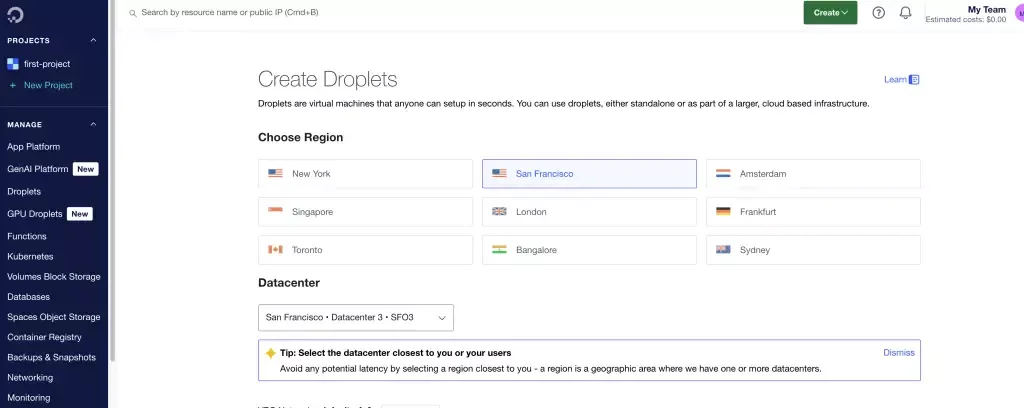This screenshot has height=408, width=1024.
Task: Go to Databases in sidebar
Action: click(29, 297)
